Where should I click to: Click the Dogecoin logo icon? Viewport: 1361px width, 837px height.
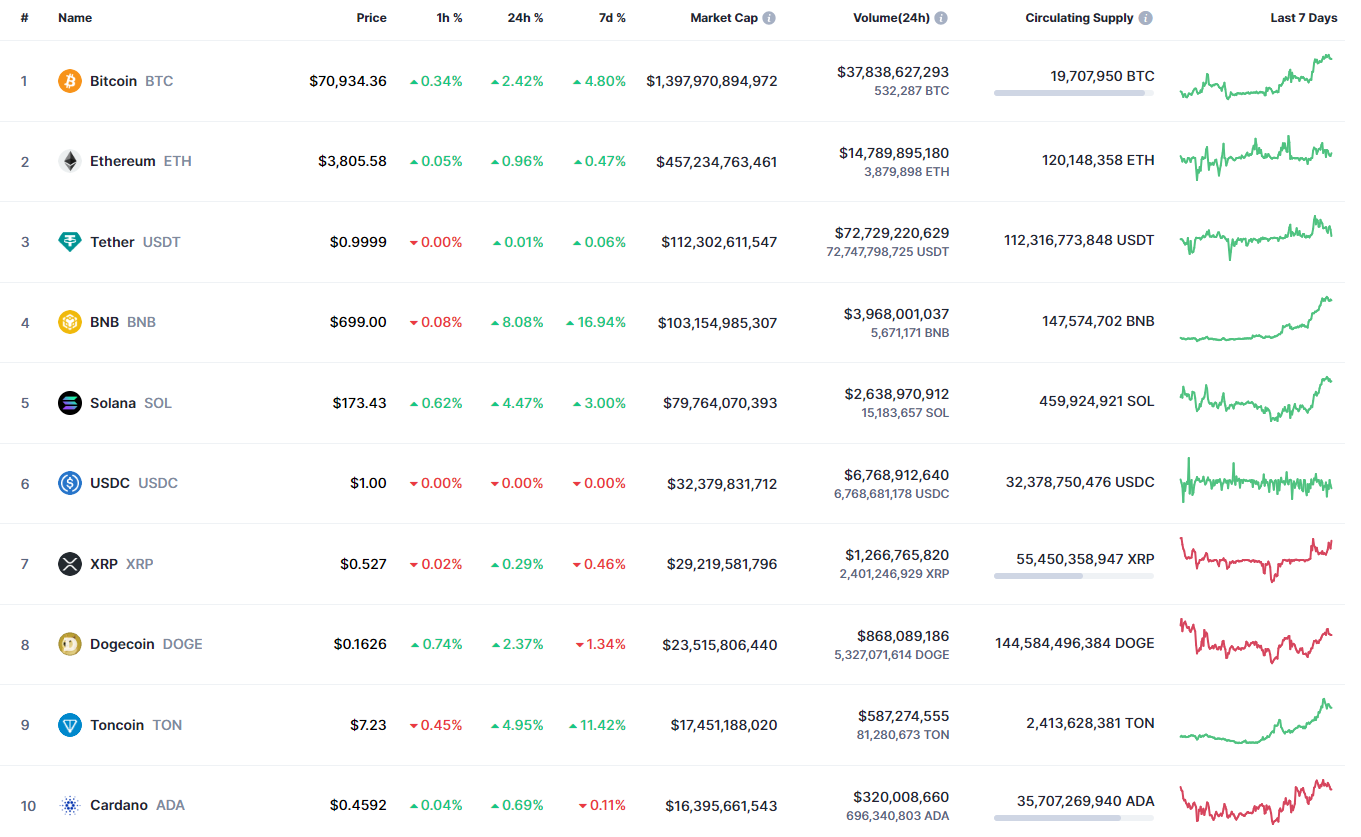(69, 644)
